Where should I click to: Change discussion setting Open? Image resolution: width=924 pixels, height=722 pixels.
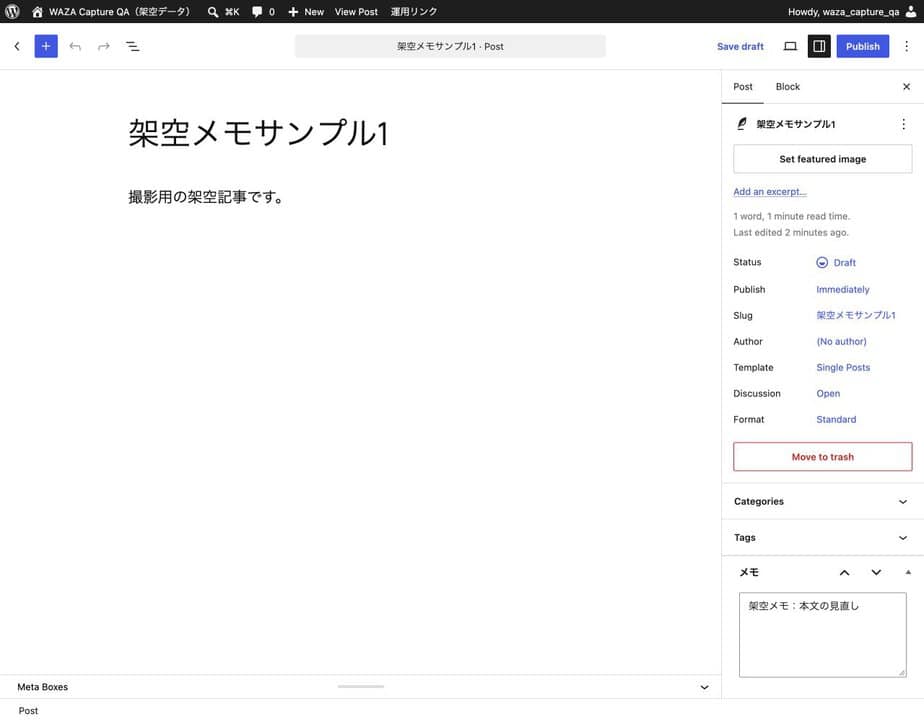point(828,393)
